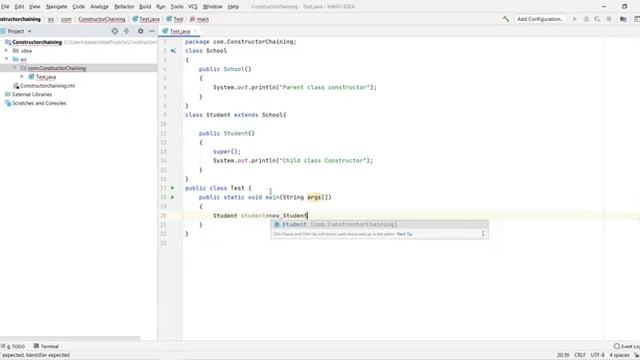This screenshot has width=640, height=360.
Task: Click the locate/select opened file target icon
Action: (115, 31)
